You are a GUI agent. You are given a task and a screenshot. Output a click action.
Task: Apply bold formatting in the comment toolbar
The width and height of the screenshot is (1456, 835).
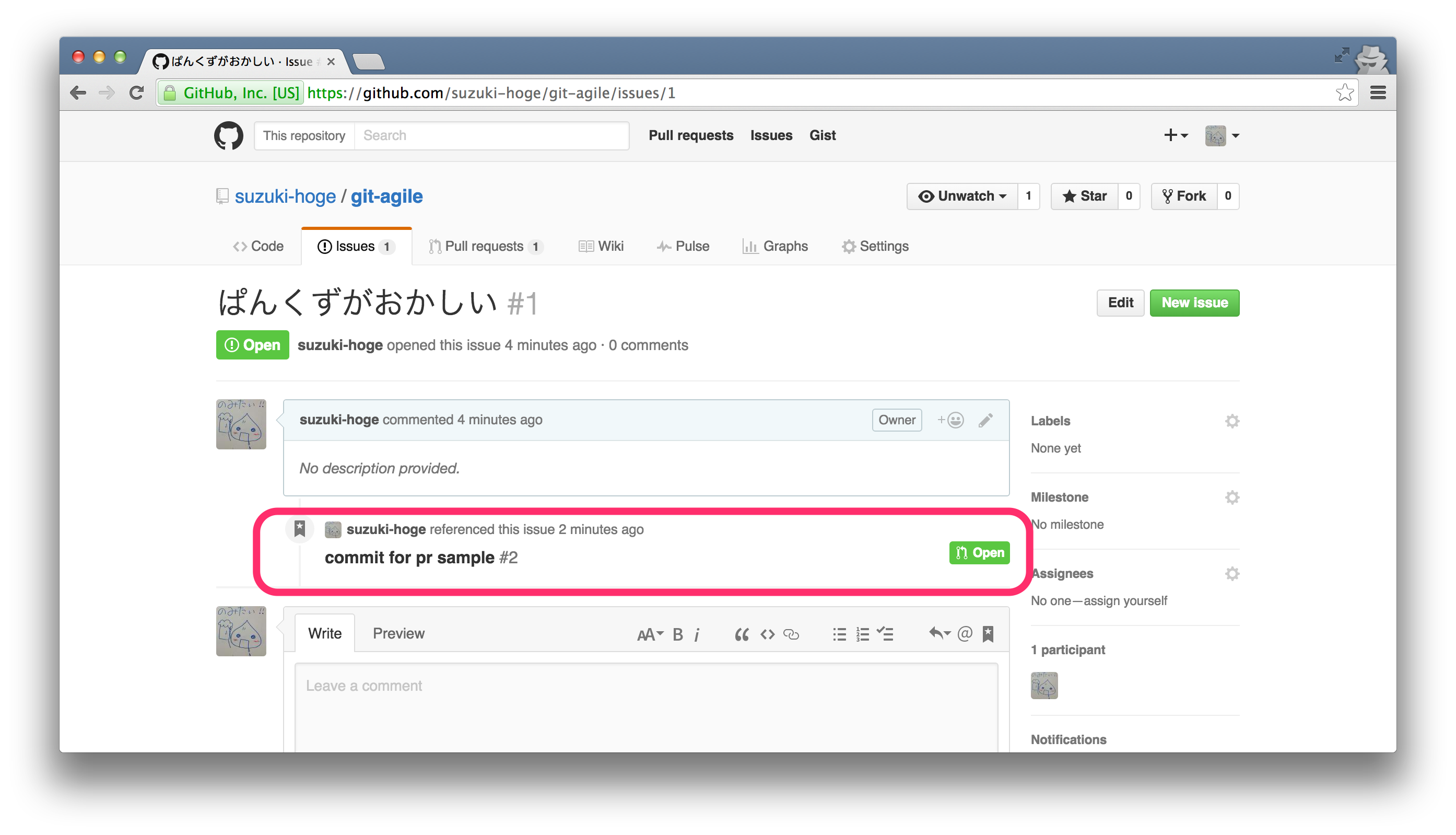coord(678,634)
